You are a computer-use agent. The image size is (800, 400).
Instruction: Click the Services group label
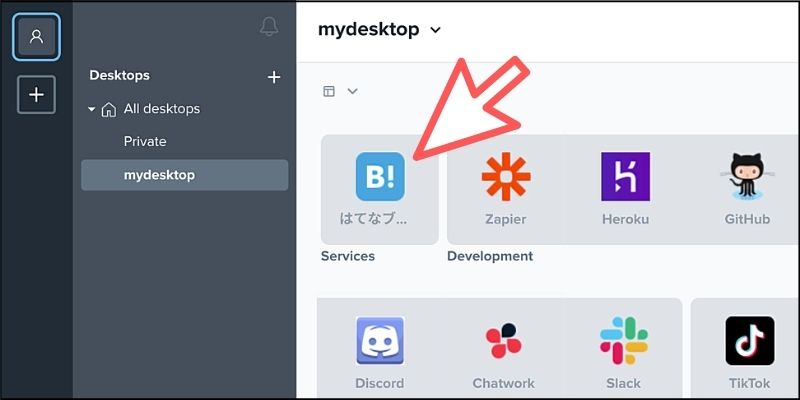[347, 256]
